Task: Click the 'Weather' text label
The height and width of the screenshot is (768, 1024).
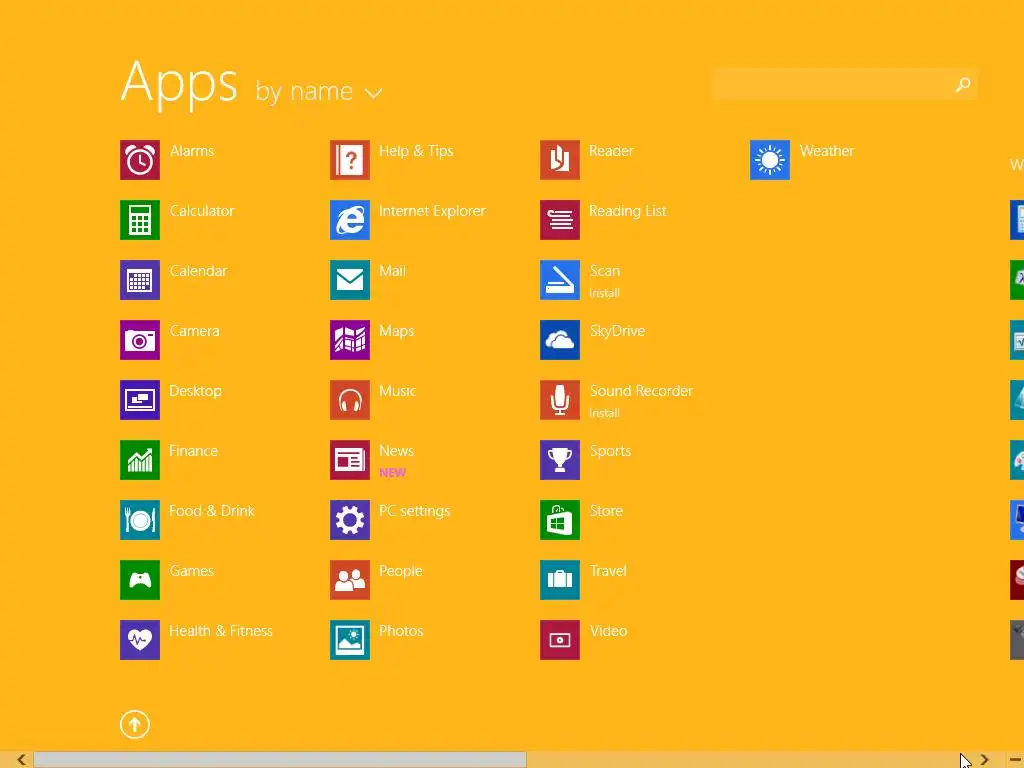Action: (827, 151)
